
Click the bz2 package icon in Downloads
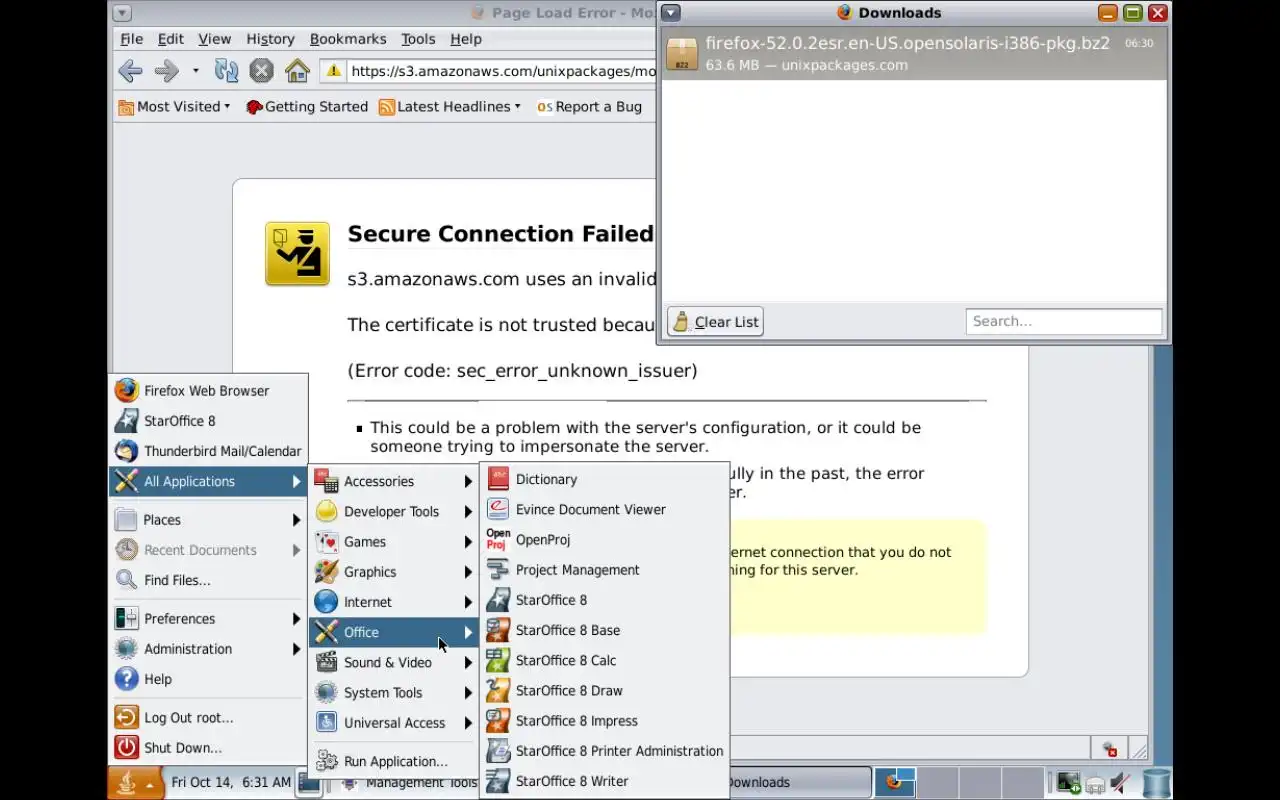point(682,54)
